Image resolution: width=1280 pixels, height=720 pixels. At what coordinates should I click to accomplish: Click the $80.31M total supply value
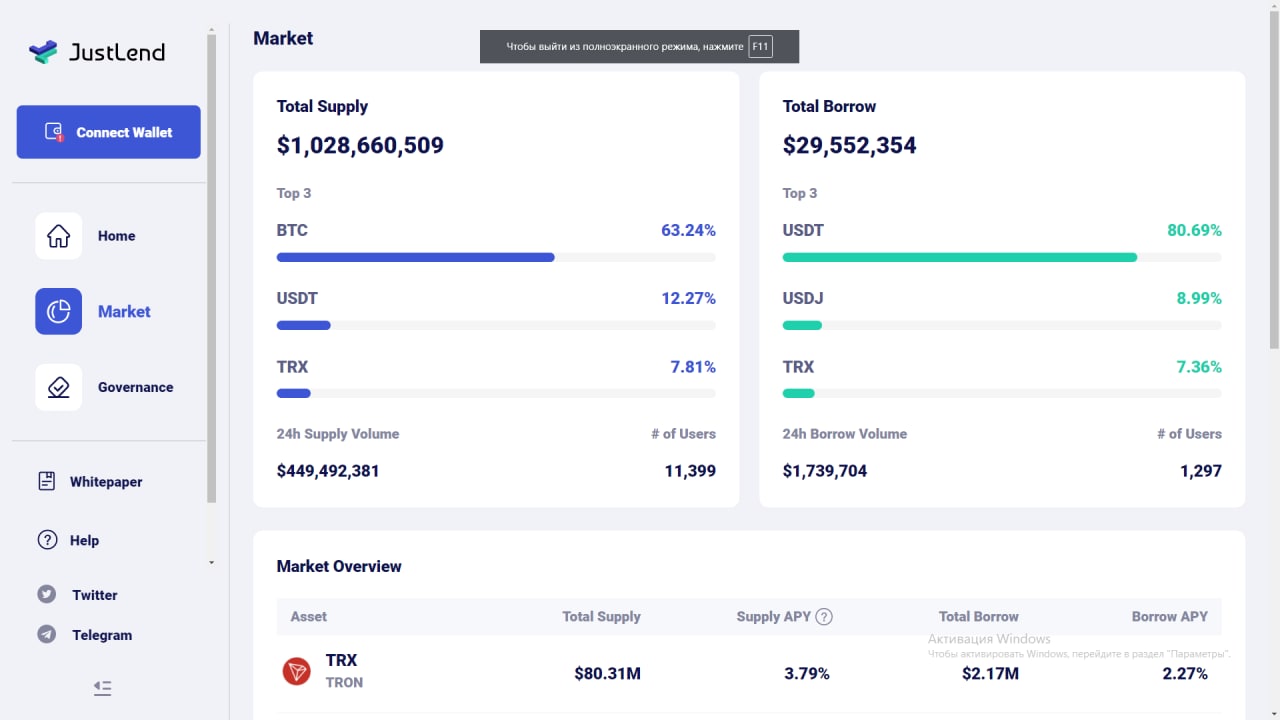[x=608, y=673]
